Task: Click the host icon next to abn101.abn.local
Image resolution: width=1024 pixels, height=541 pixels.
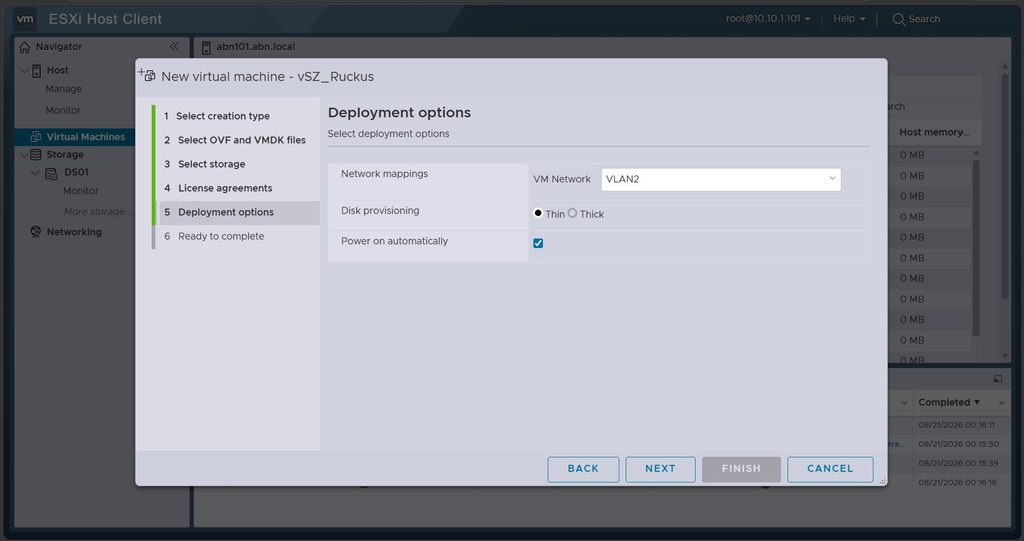Action: pyautogui.click(x=206, y=47)
